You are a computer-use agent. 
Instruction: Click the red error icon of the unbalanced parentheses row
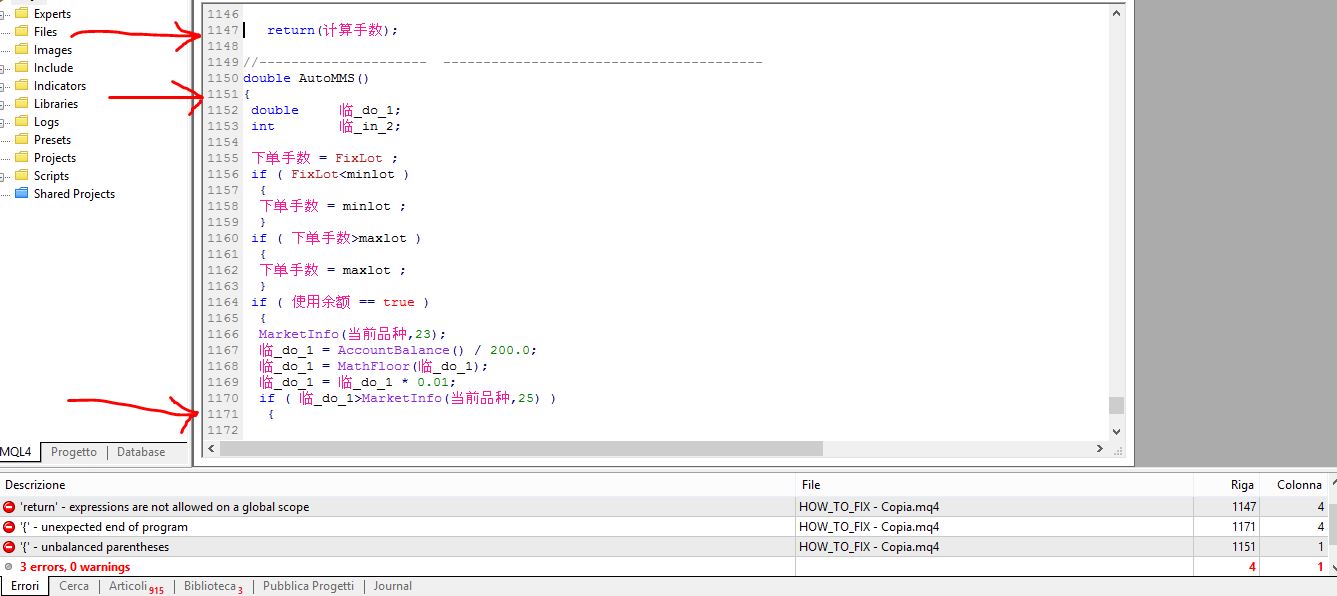9,547
